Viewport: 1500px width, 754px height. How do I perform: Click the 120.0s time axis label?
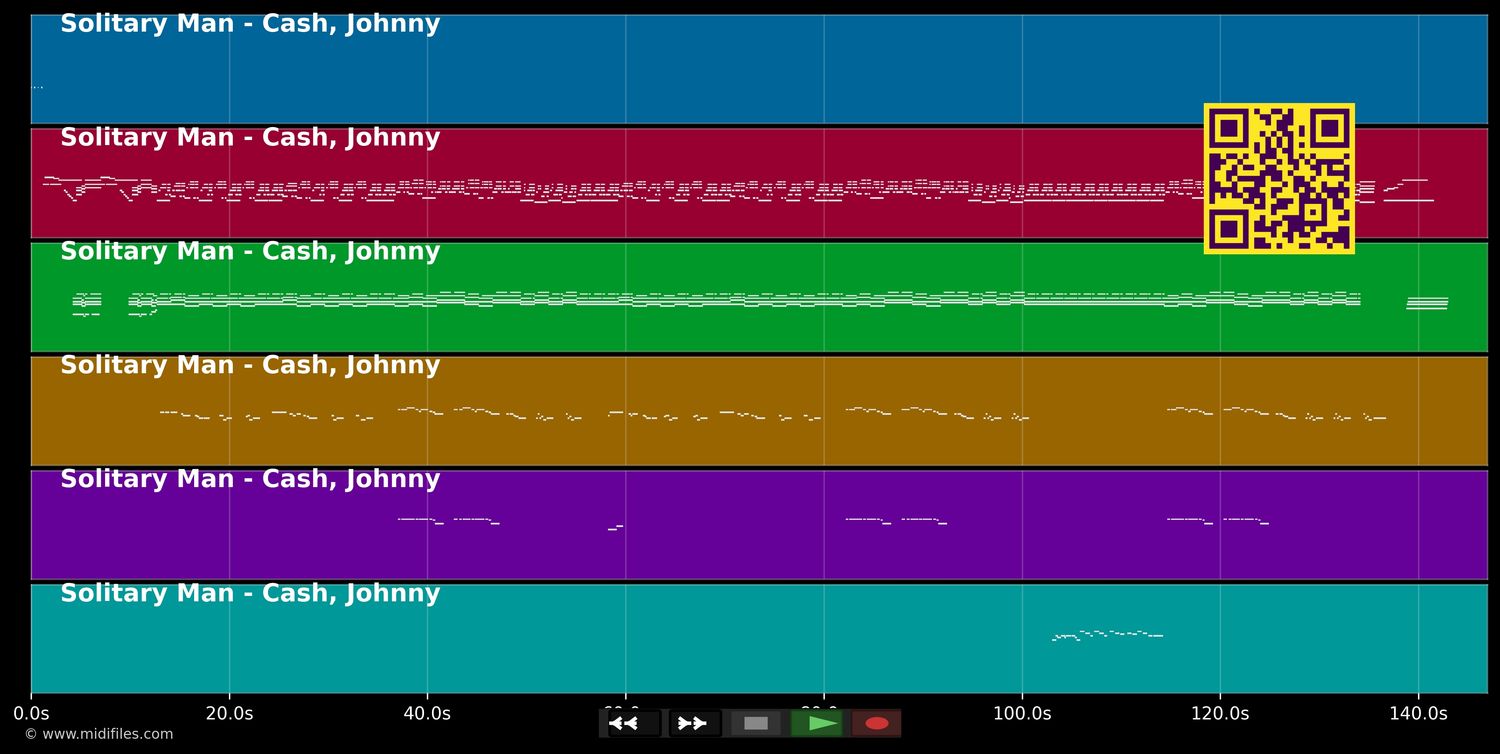[x=1220, y=713]
